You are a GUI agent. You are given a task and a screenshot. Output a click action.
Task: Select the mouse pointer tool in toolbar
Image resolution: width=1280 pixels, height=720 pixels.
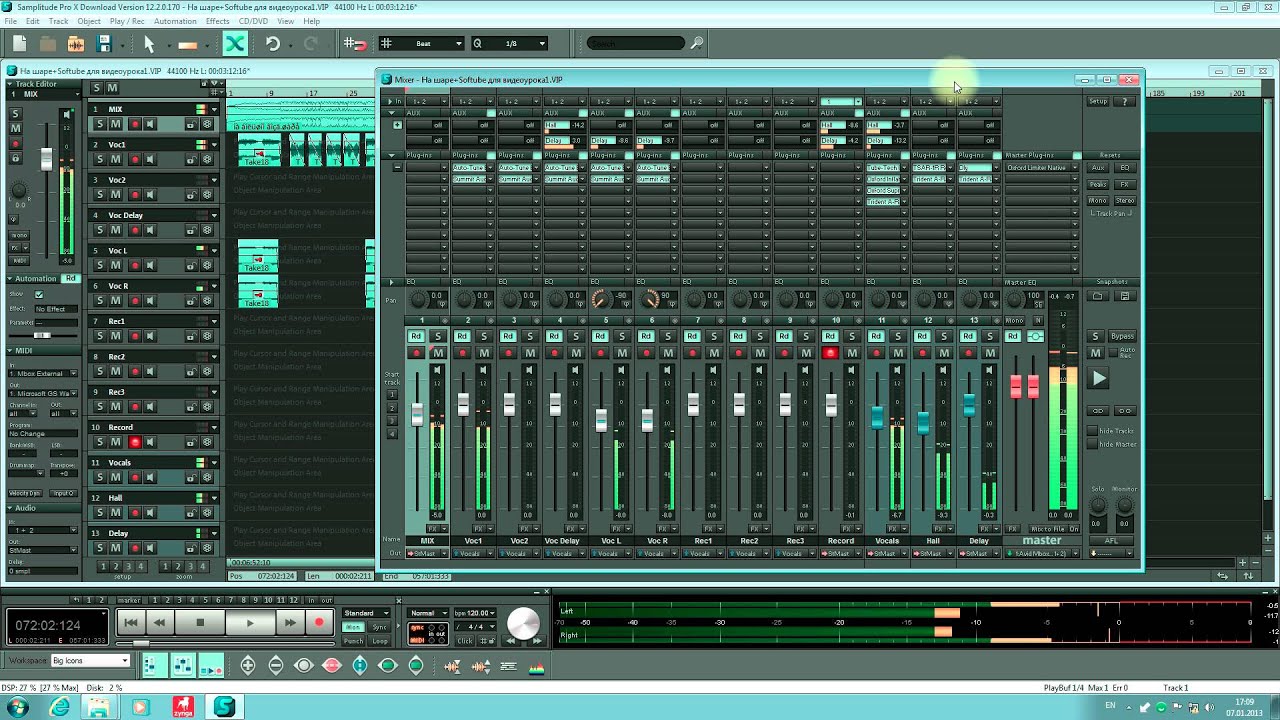149,44
